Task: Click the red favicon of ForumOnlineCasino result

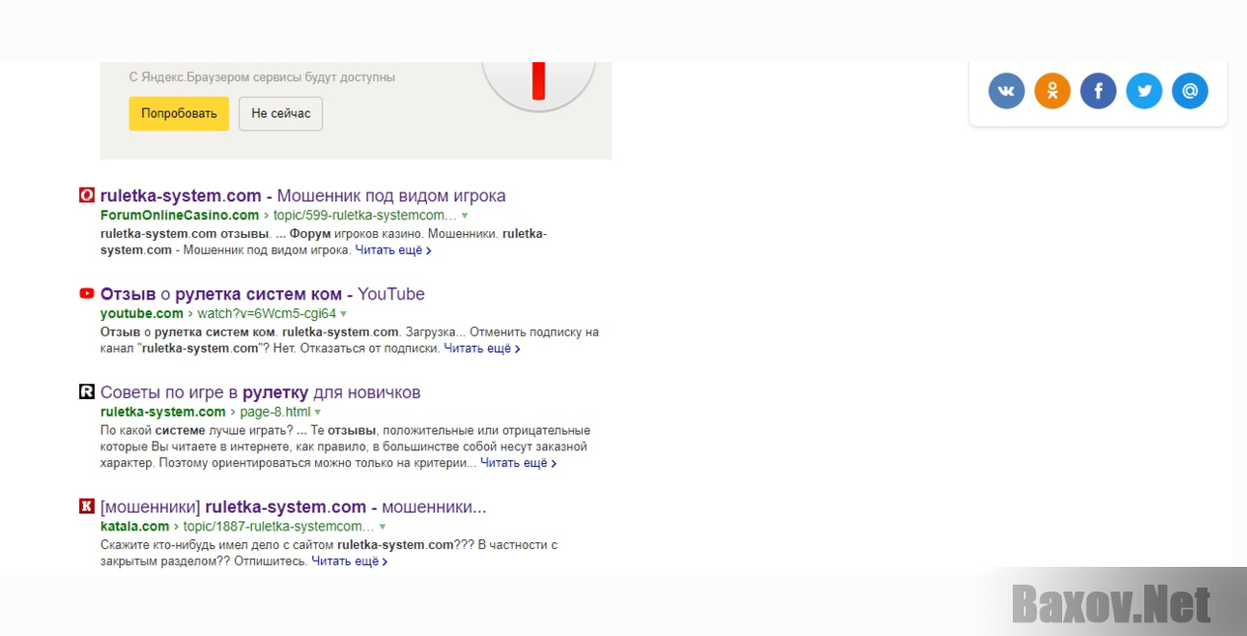Action: [x=87, y=195]
